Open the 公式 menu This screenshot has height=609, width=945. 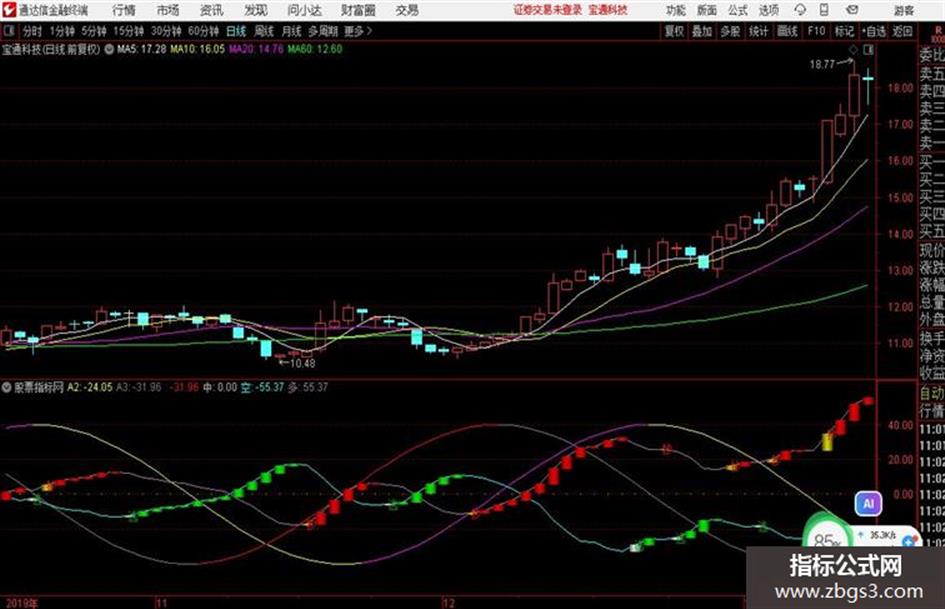738,10
